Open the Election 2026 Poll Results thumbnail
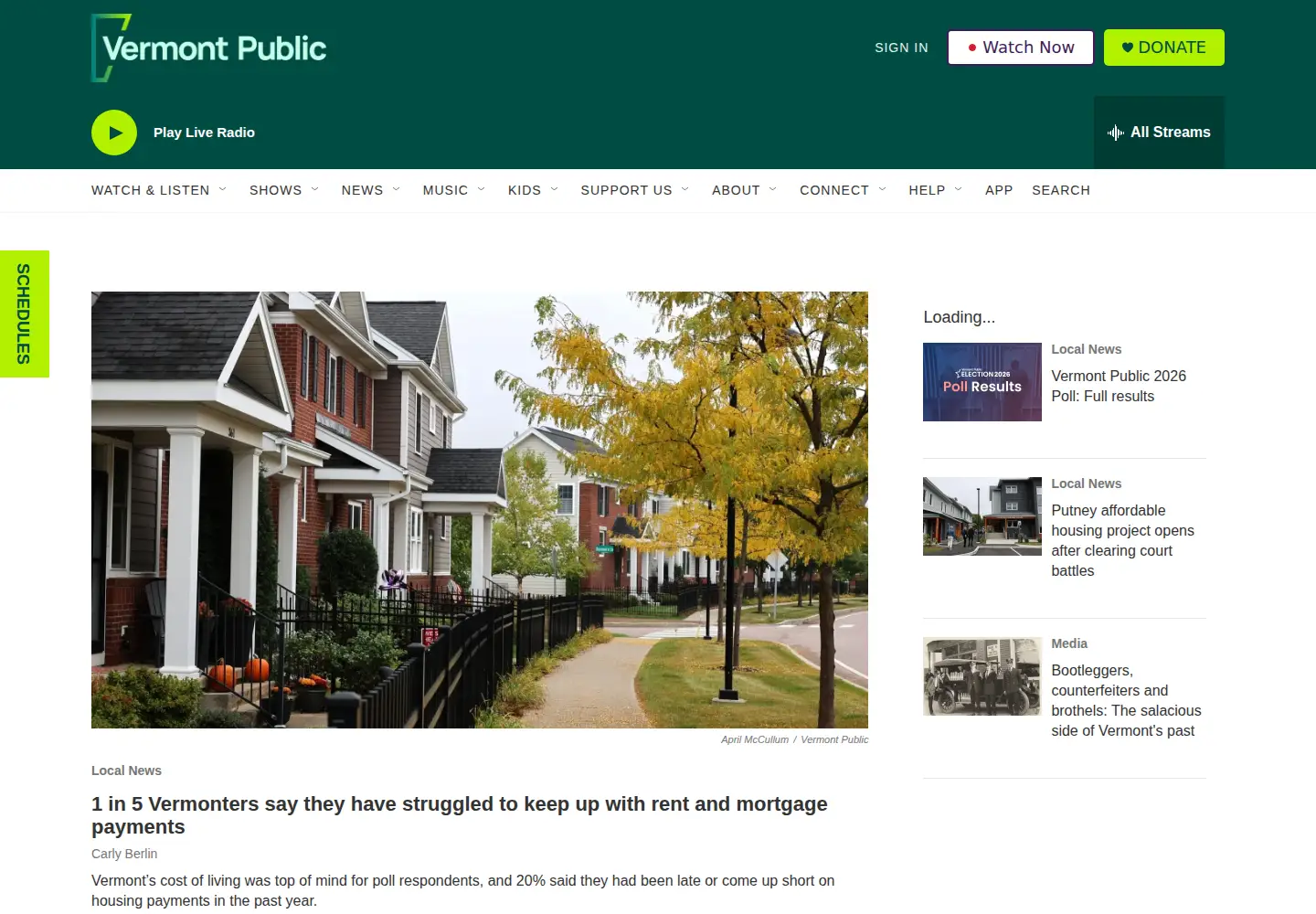 coord(982,382)
